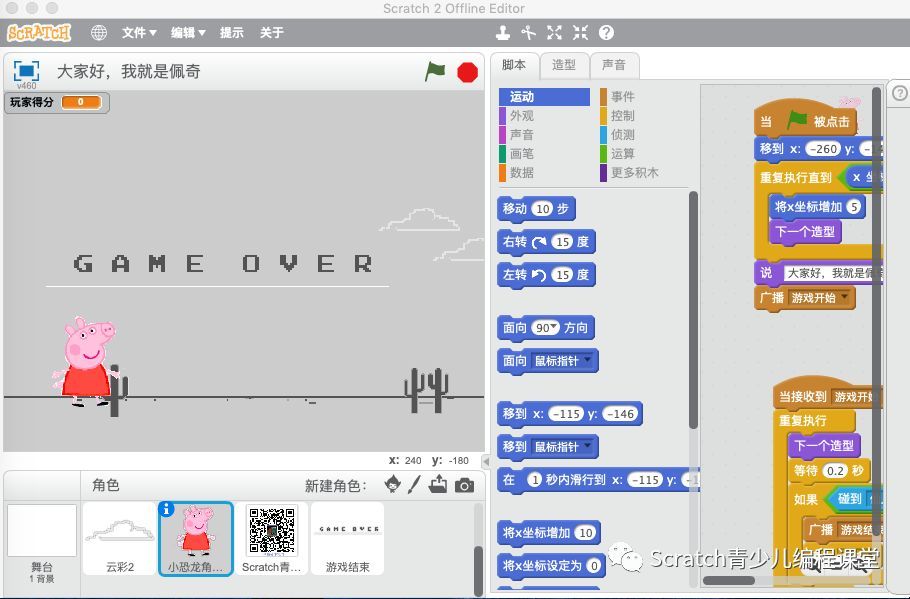Switch to the 脚本 tab
The height and width of the screenshot is (599, 910).
(514, 65)
